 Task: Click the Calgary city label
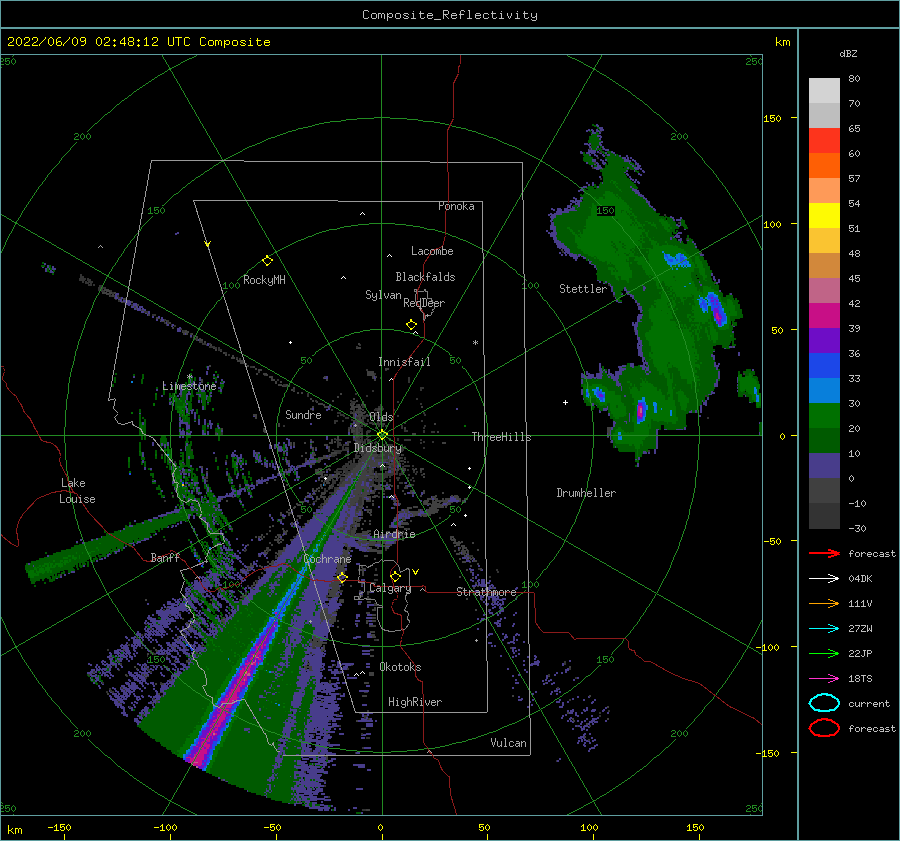[390, 588]
